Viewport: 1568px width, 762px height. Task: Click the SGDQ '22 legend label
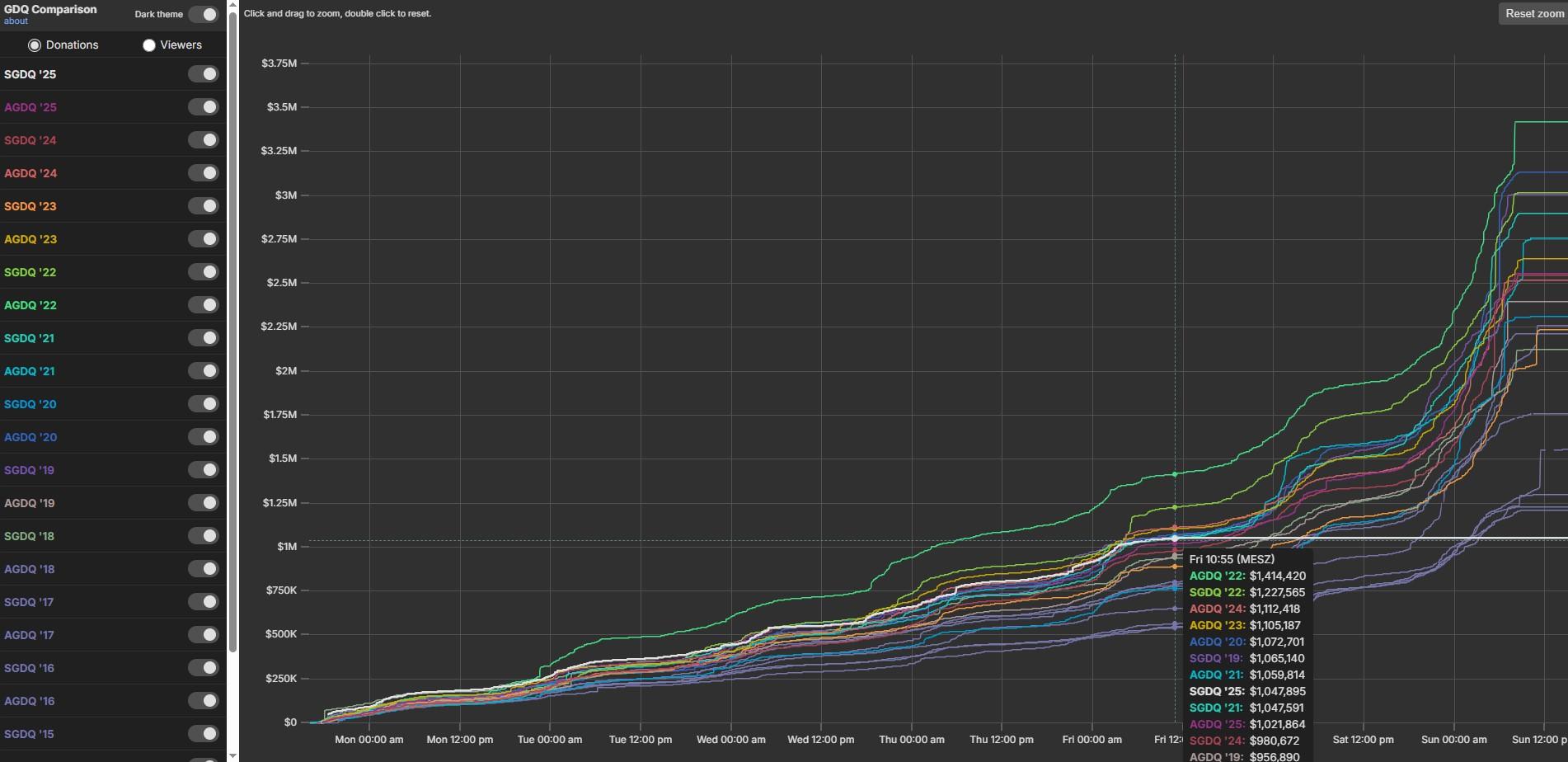click(x=31, y=272)
